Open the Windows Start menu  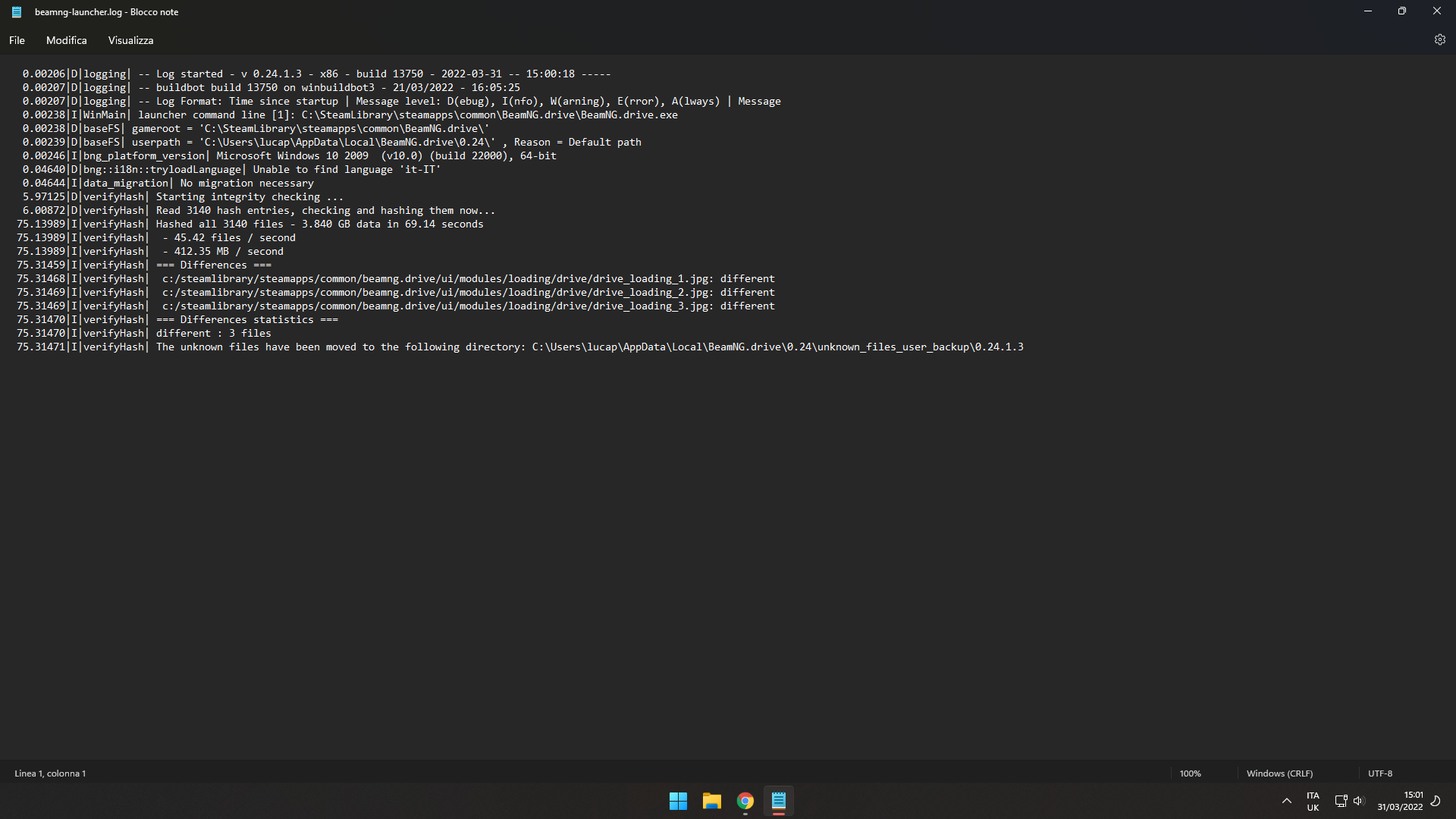tap(678, 801)
